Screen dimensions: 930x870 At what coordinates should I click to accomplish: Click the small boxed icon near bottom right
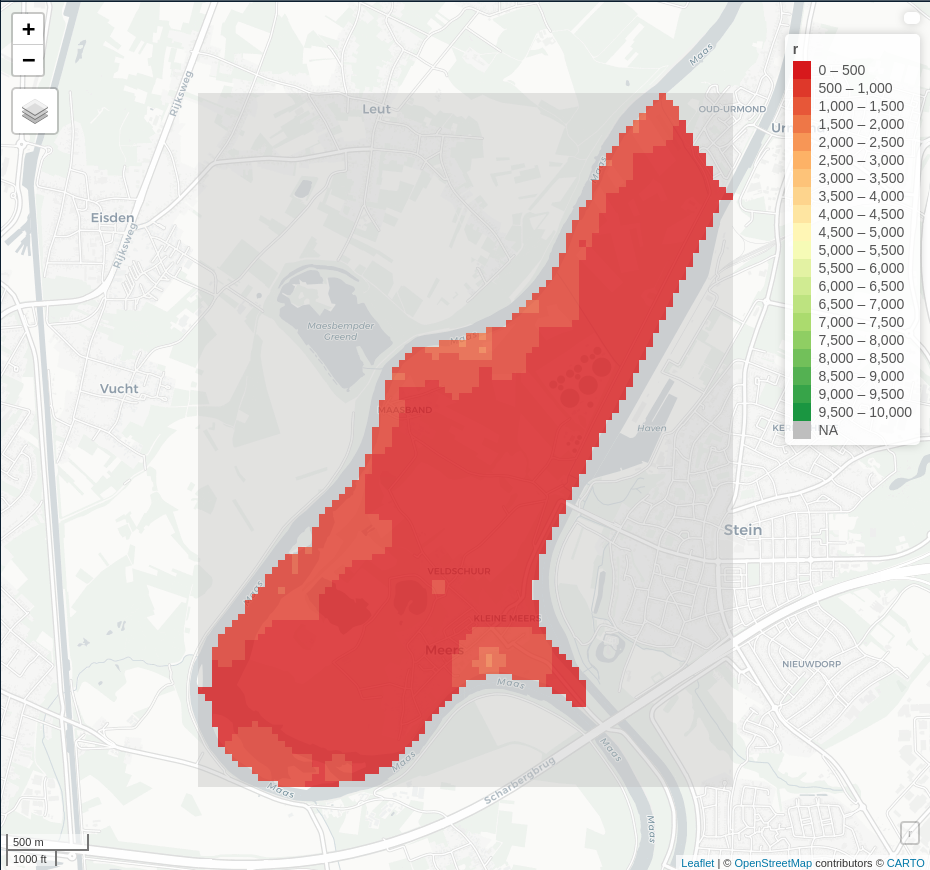point(909,833)
